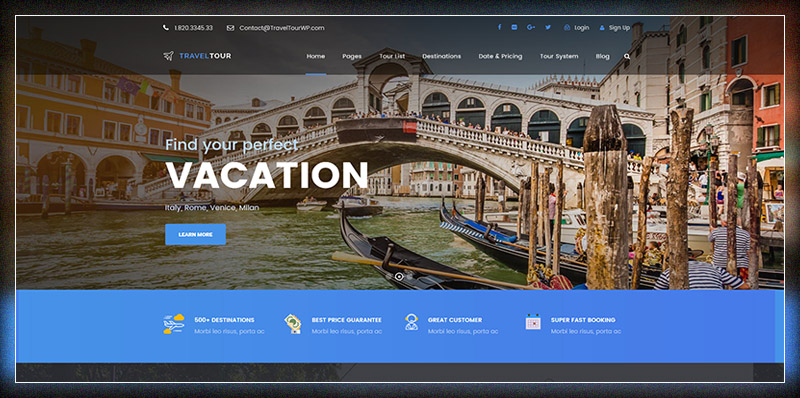Click the envelope icon beside the contact email
800x398 pixels.
(x=230, y=28)
